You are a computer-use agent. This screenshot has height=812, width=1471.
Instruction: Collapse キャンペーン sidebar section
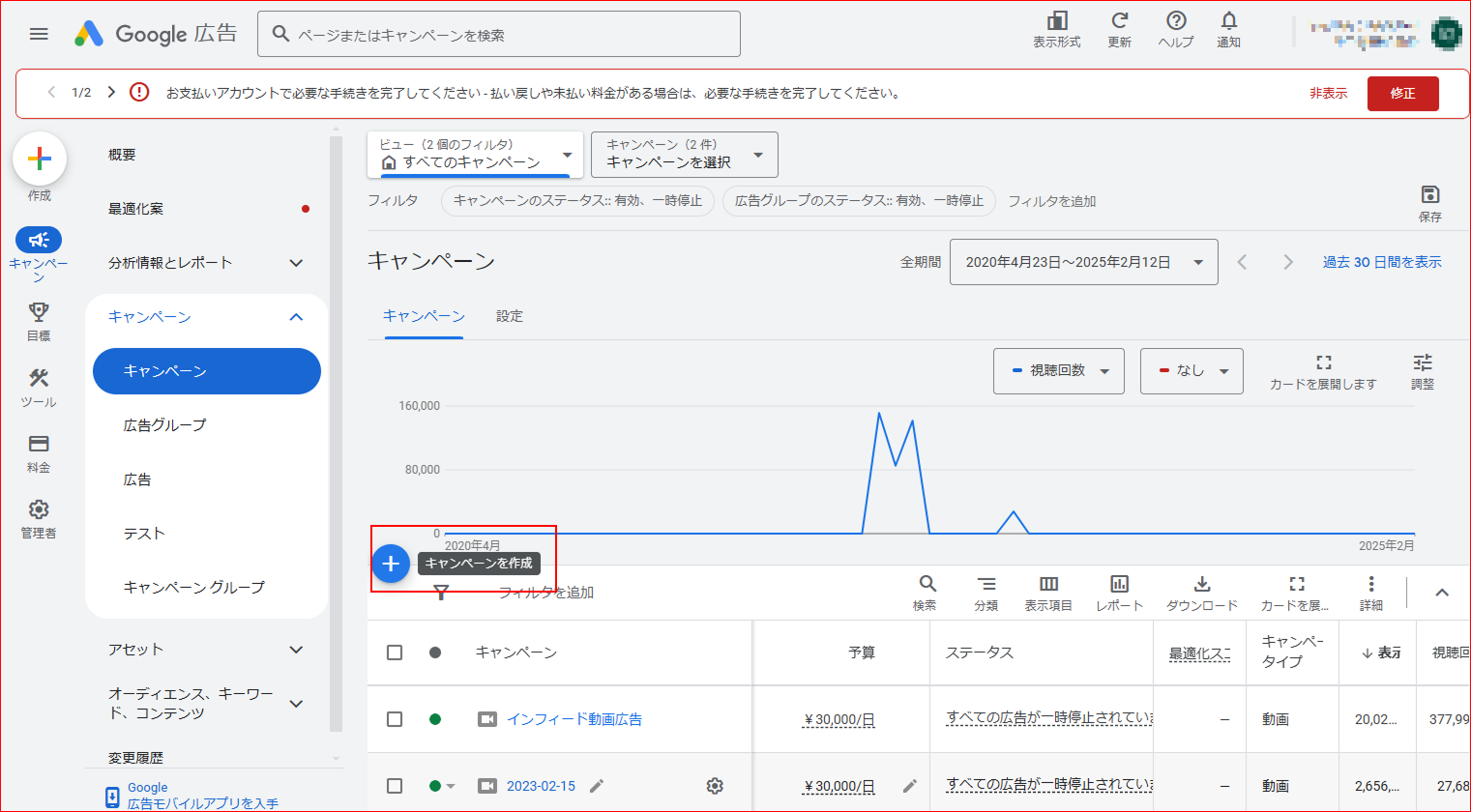pos(296,317)
